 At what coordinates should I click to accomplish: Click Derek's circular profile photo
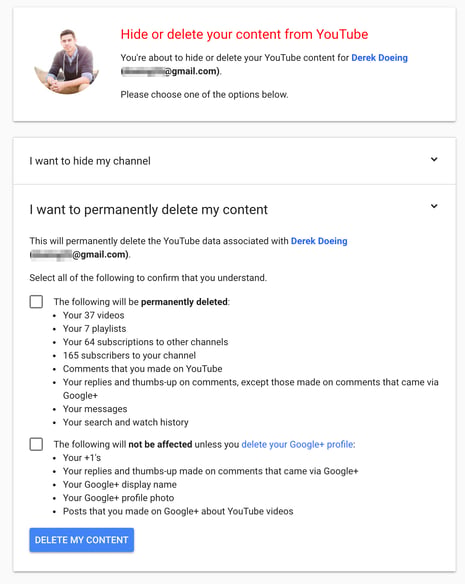[x=67, y=61]
